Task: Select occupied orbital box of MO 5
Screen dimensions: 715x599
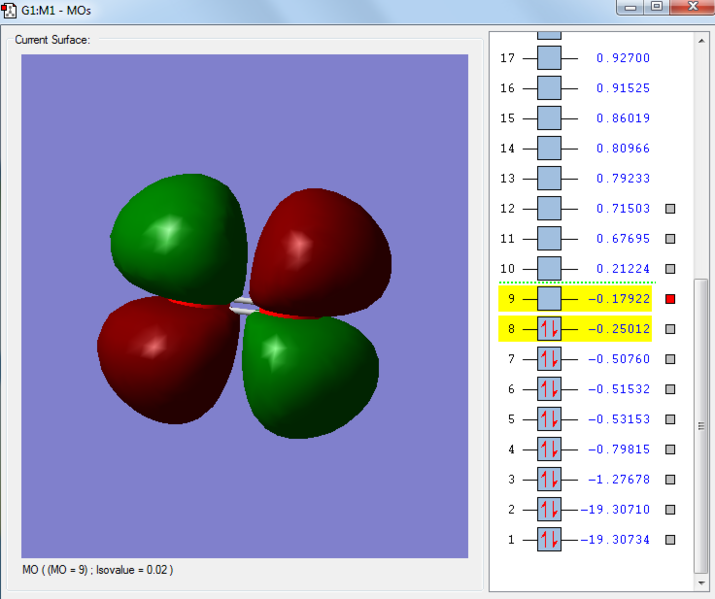Action: coord(549,419)
